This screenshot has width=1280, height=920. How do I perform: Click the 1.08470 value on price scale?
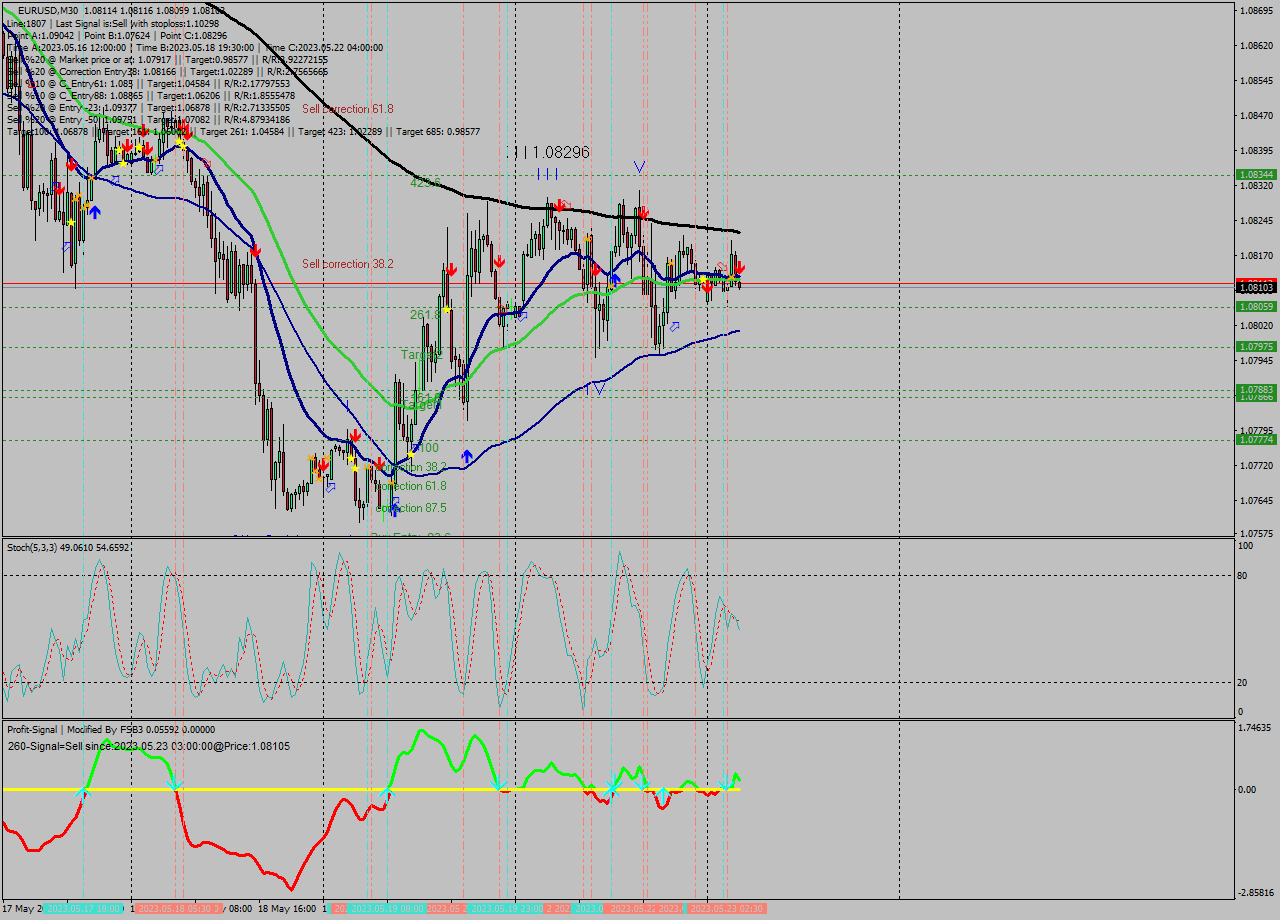(x=1256, y=115)
